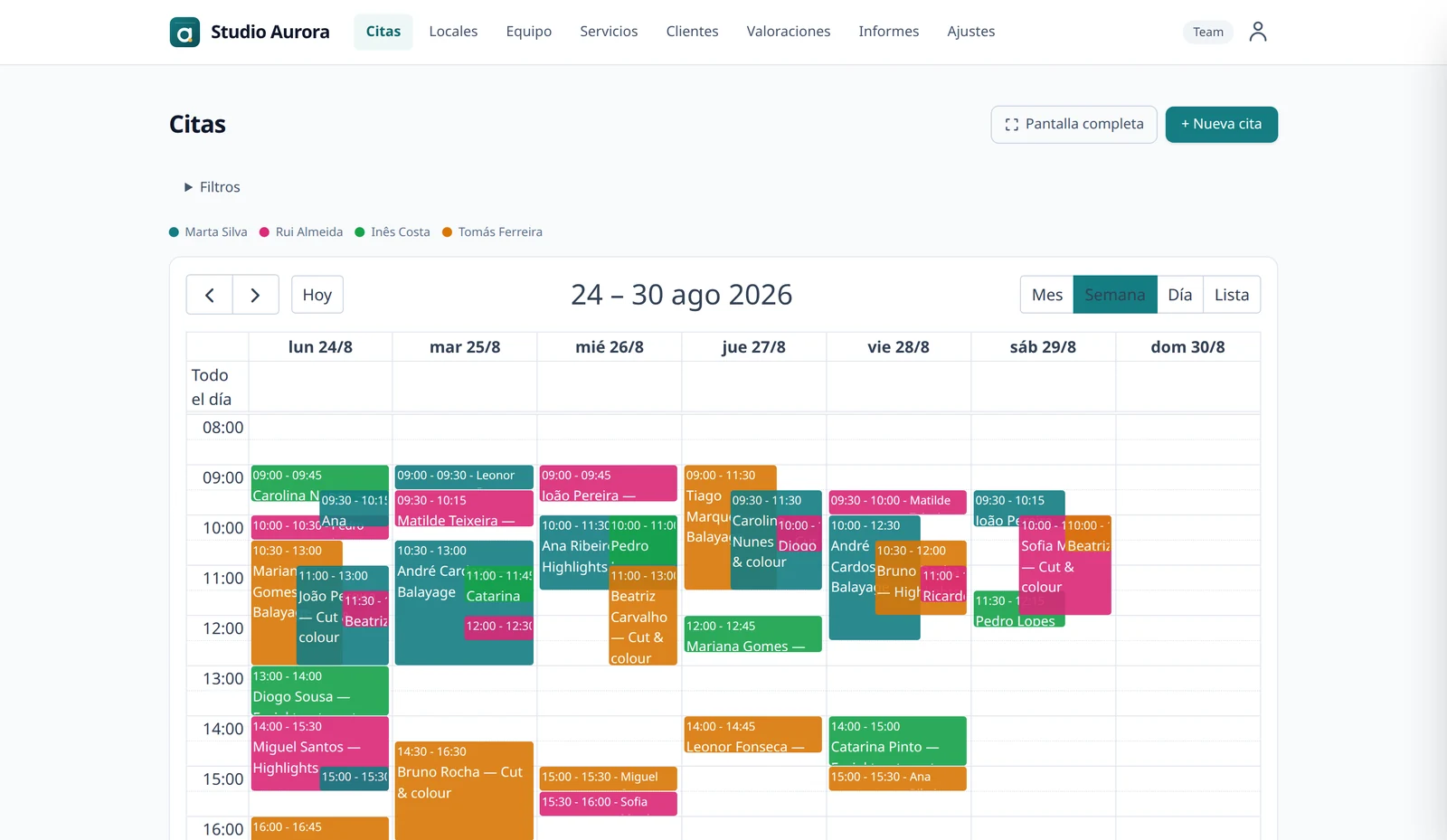Viewport: 1447px width, 840px height.
Task: Click the teal dot beside Marta Silva
Action: coord(174,232)
